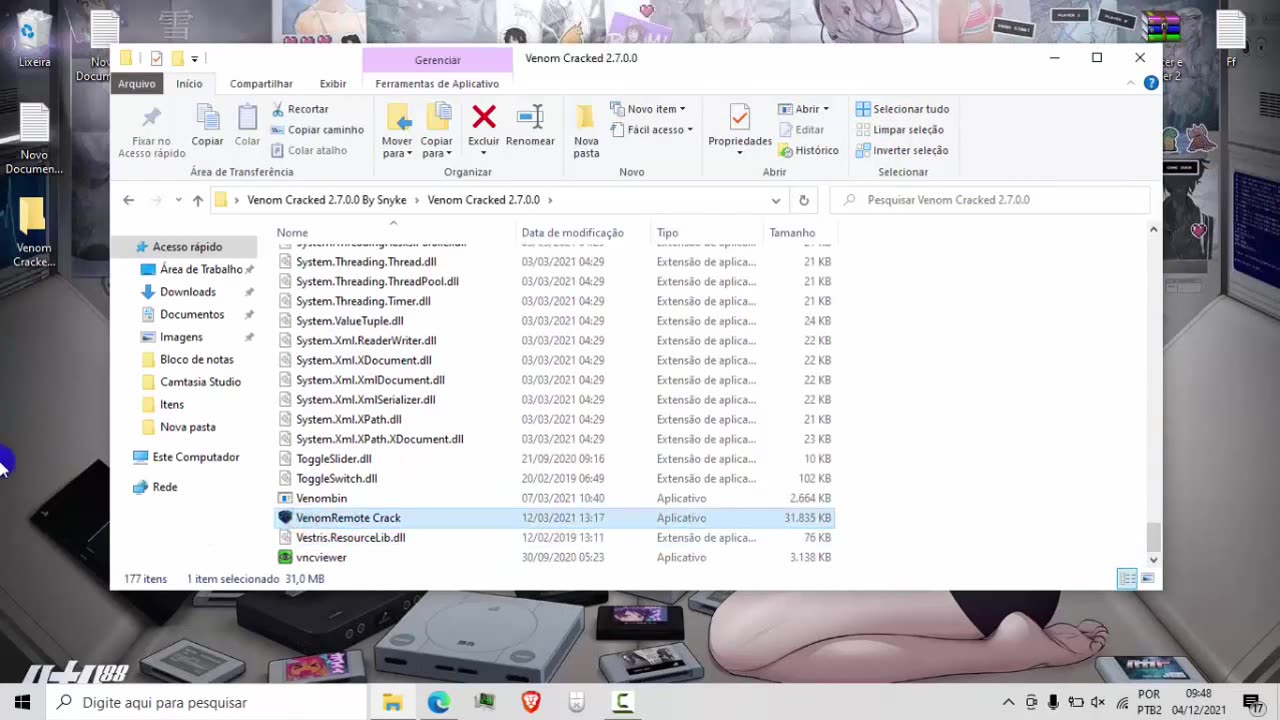Open Propriedades of selected file
1280x720 pixels.
pos(740,130)
